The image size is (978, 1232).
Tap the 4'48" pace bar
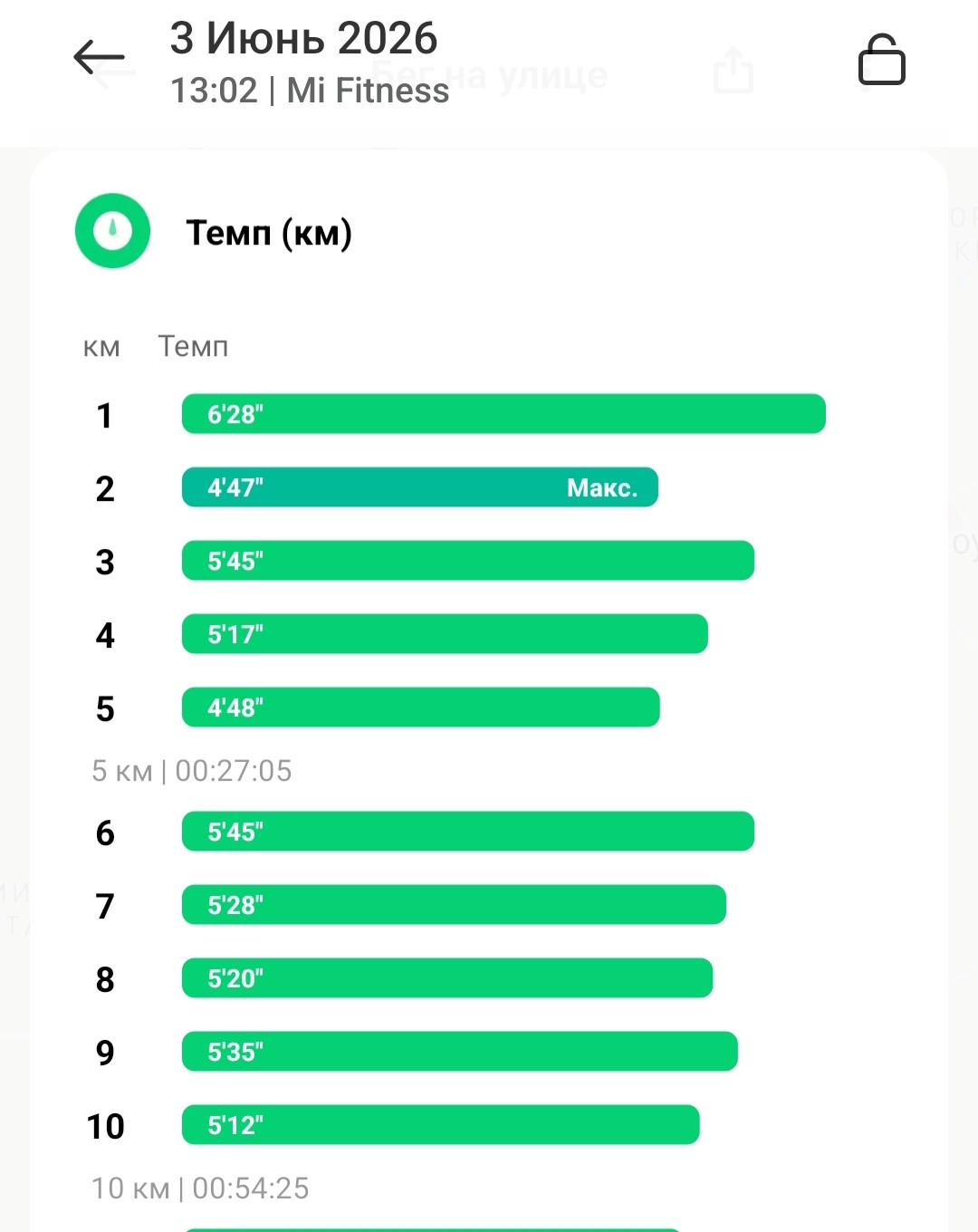pyautogui.click(x=421, y=707)
